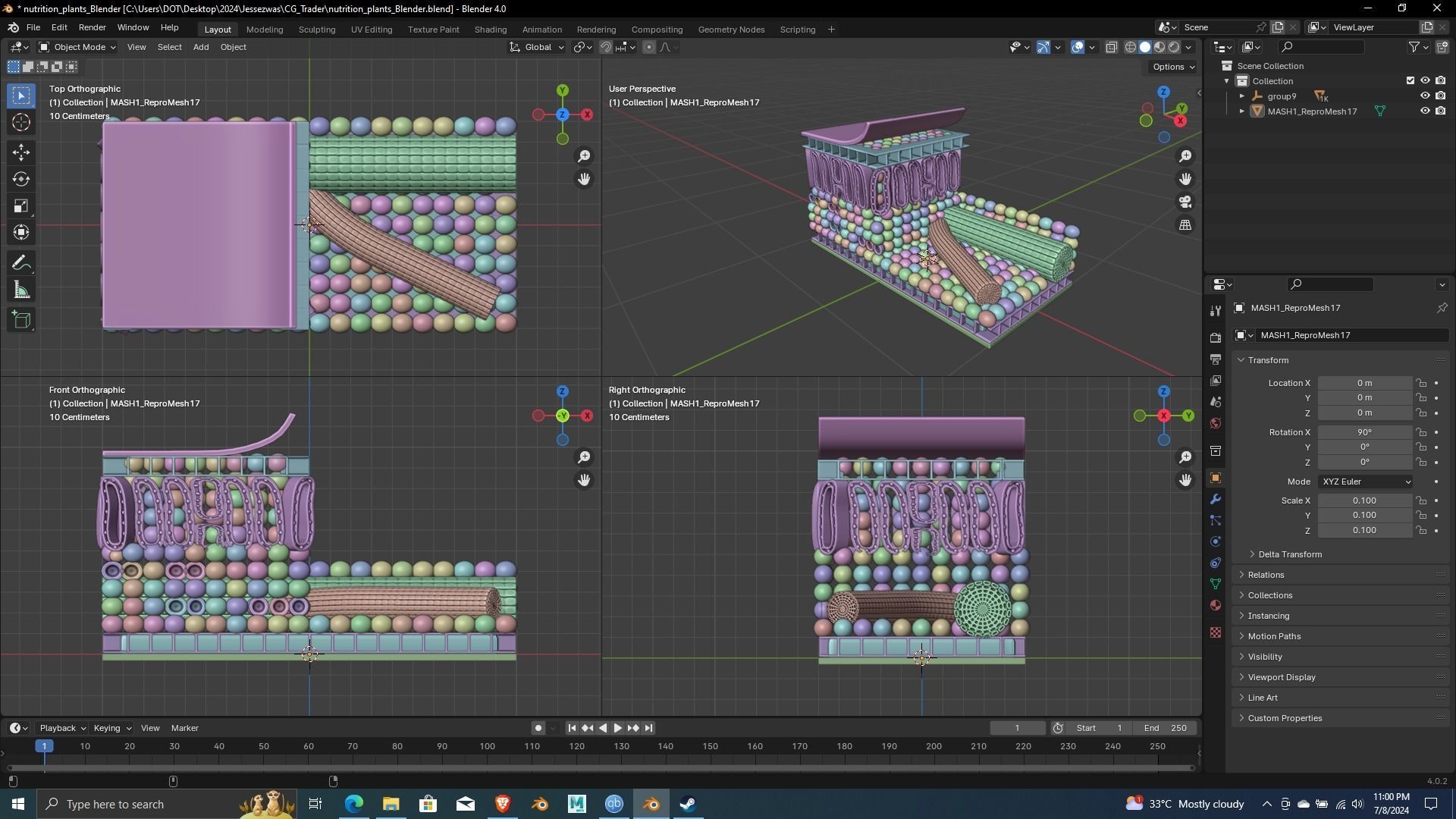
Task: Select the Rotate tool
Action: pyautogui.click(x=21, y=179)
